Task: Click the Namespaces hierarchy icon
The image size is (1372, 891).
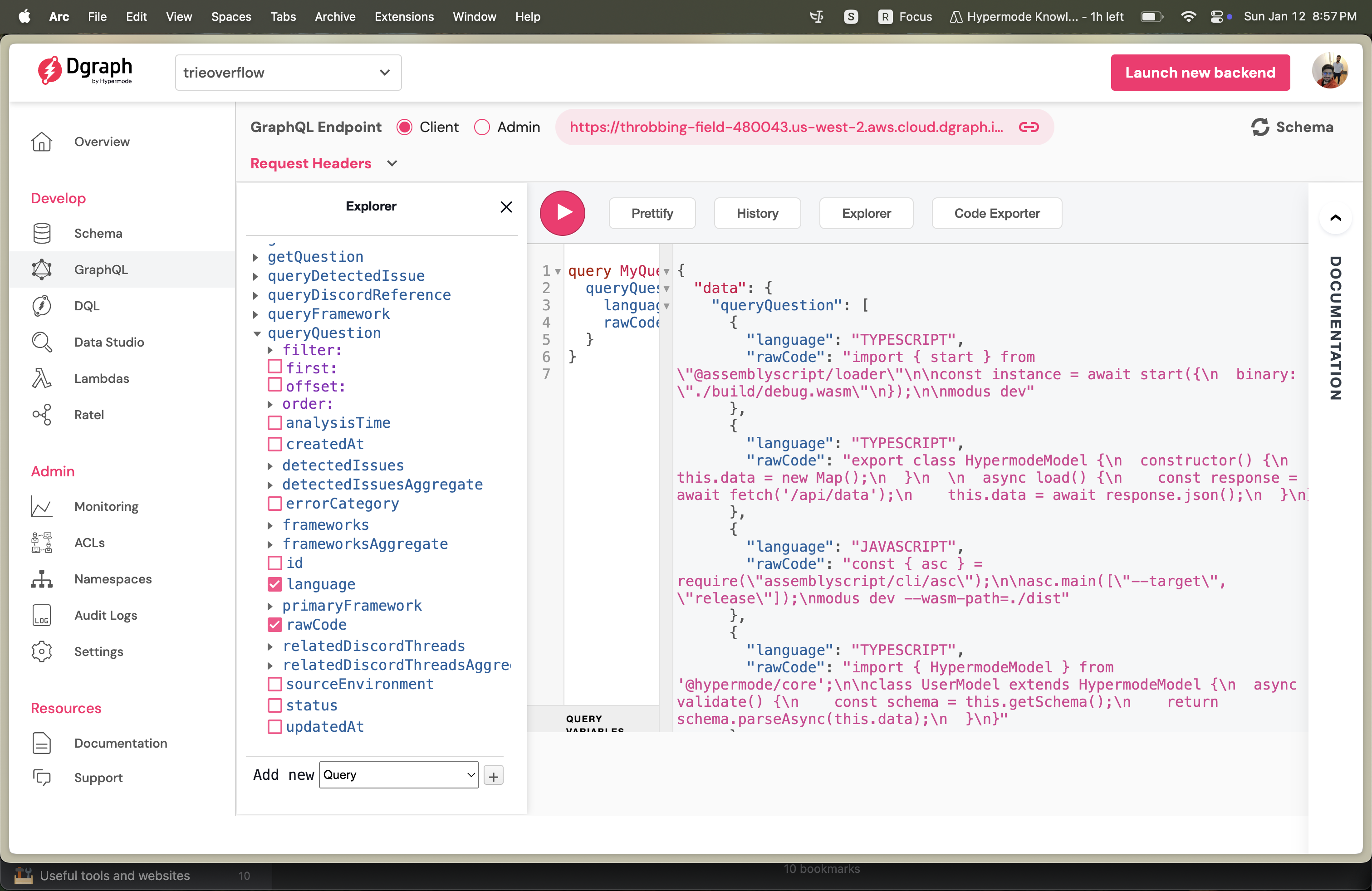Action: pyautogui.click(x=41, y=579)
